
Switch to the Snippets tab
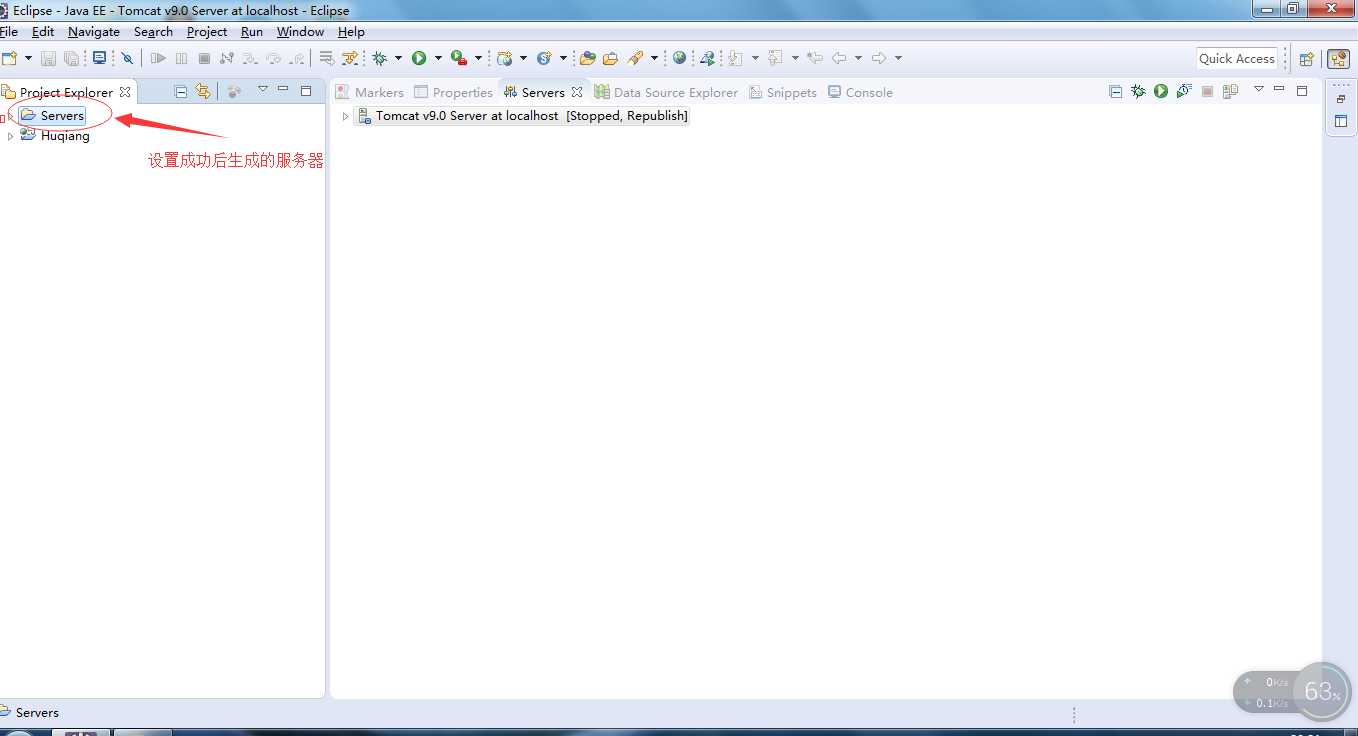point(783,92)
